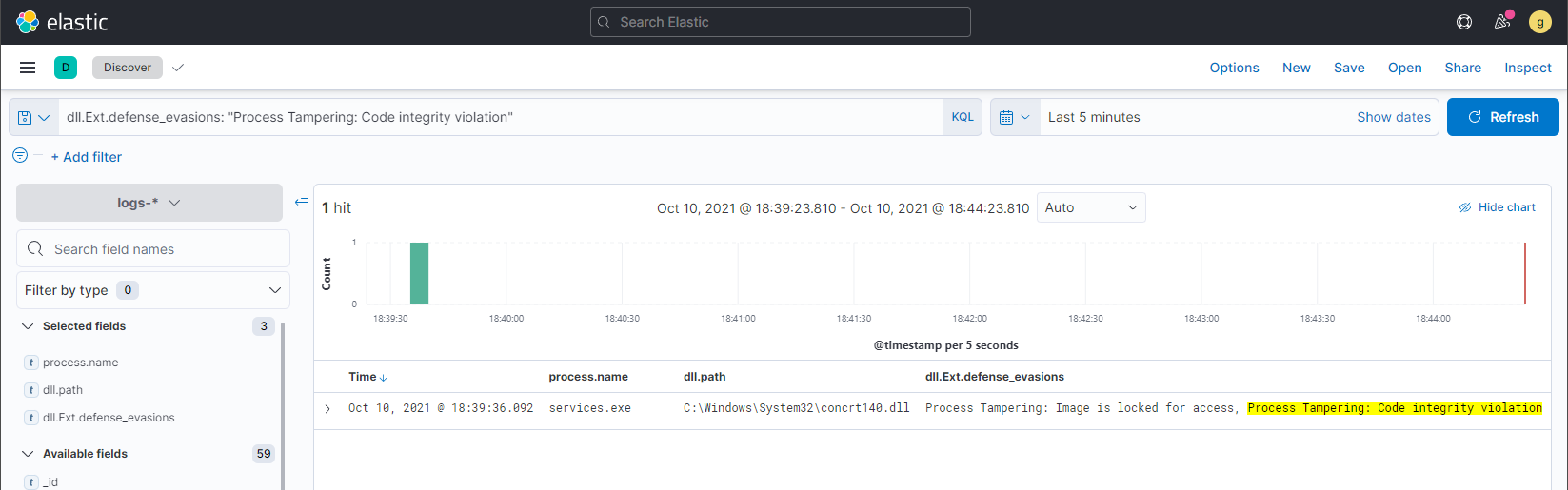This screenshot has width=1568, height=490.
Task: Click the Refresh button
Action: [x=1503, y=117]
